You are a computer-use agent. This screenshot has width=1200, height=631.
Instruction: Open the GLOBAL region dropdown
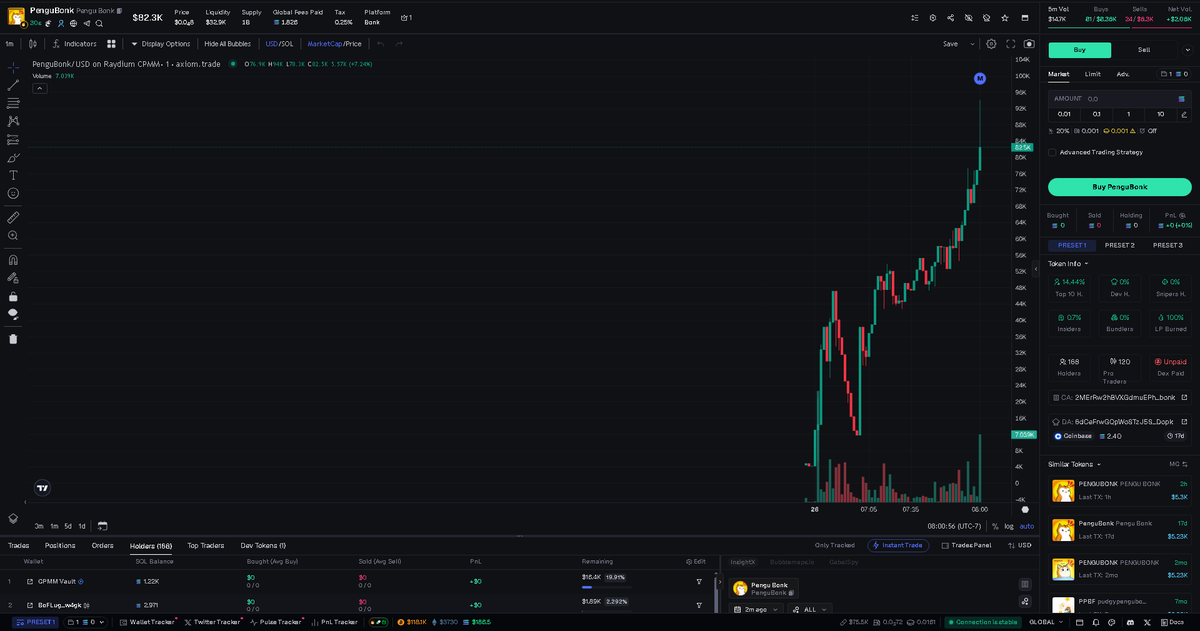(1046, 622)
